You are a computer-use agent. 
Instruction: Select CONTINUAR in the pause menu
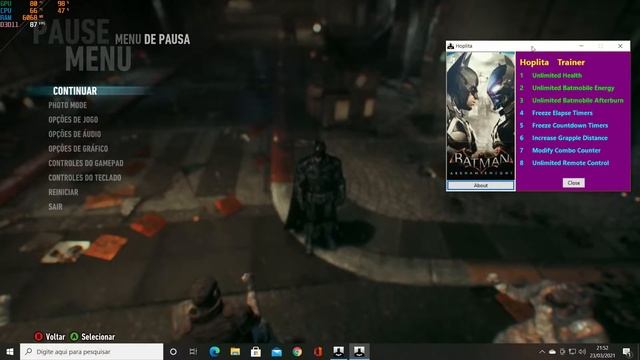75,91
